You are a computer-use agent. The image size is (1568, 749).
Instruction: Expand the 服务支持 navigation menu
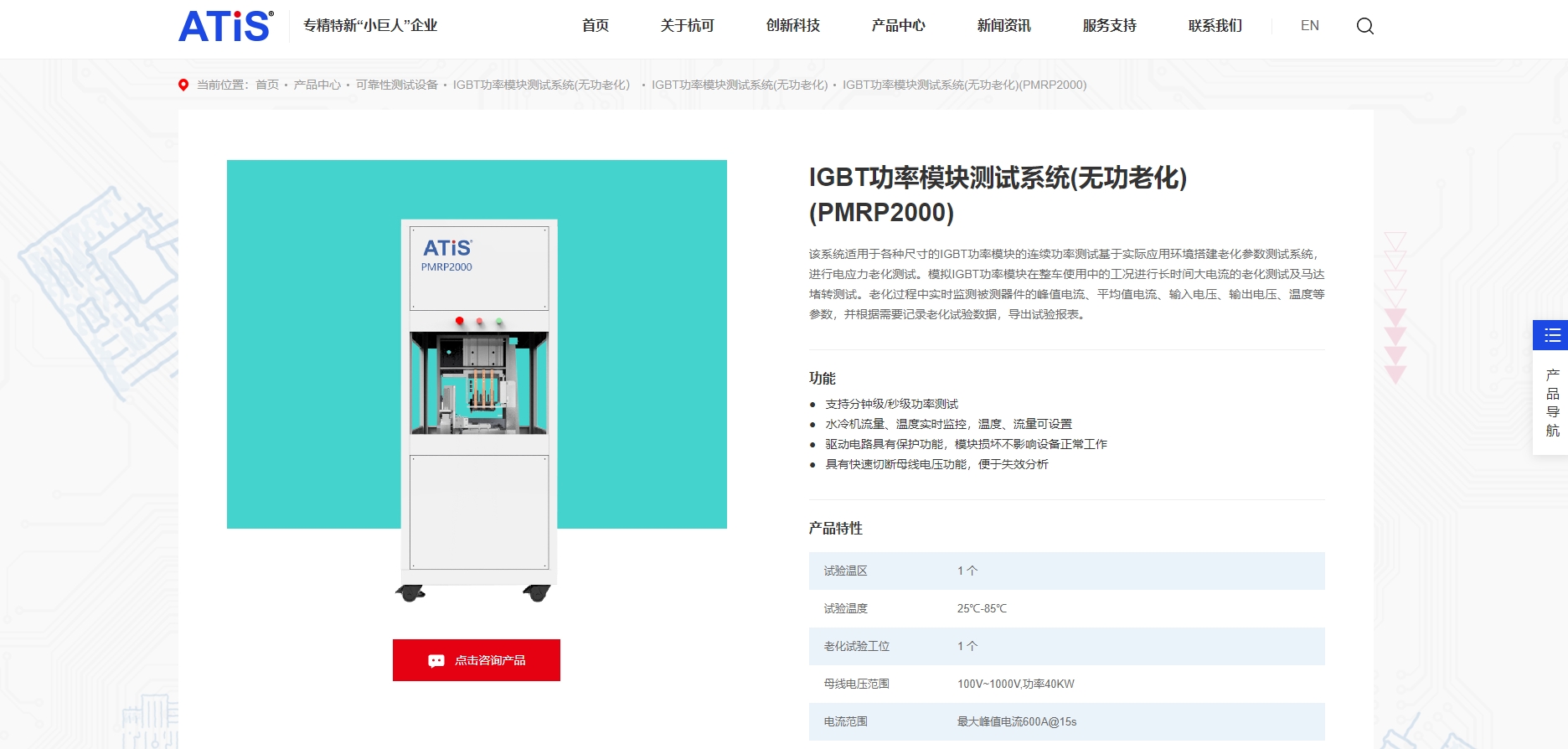[1109, 26]
